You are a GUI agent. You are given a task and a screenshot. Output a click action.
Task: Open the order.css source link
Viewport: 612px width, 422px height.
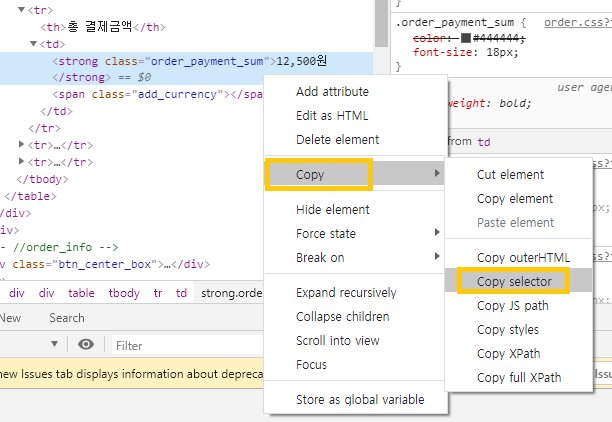click(578, 23)
